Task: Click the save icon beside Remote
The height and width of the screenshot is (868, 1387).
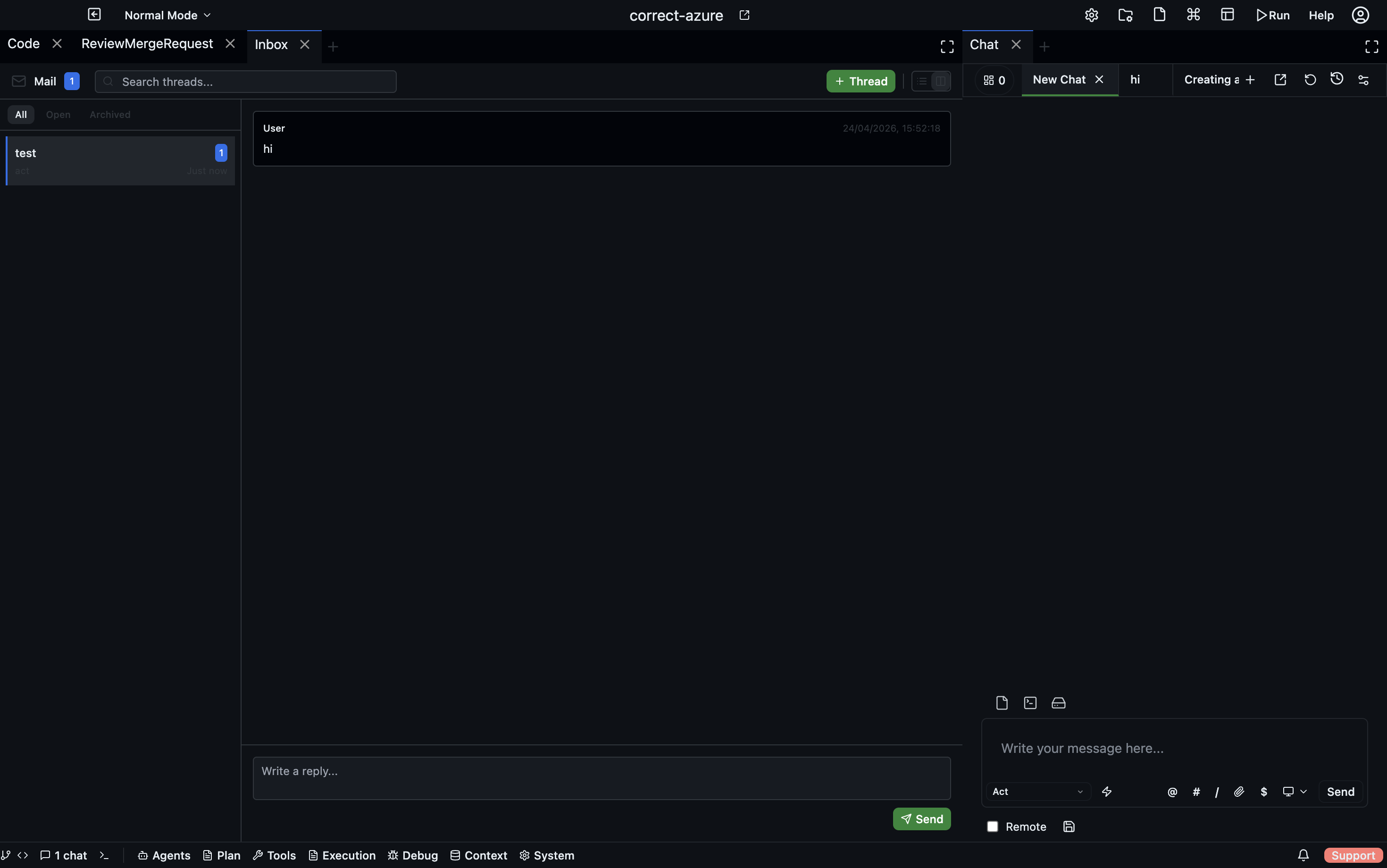Action: [x=1069, y=826]
